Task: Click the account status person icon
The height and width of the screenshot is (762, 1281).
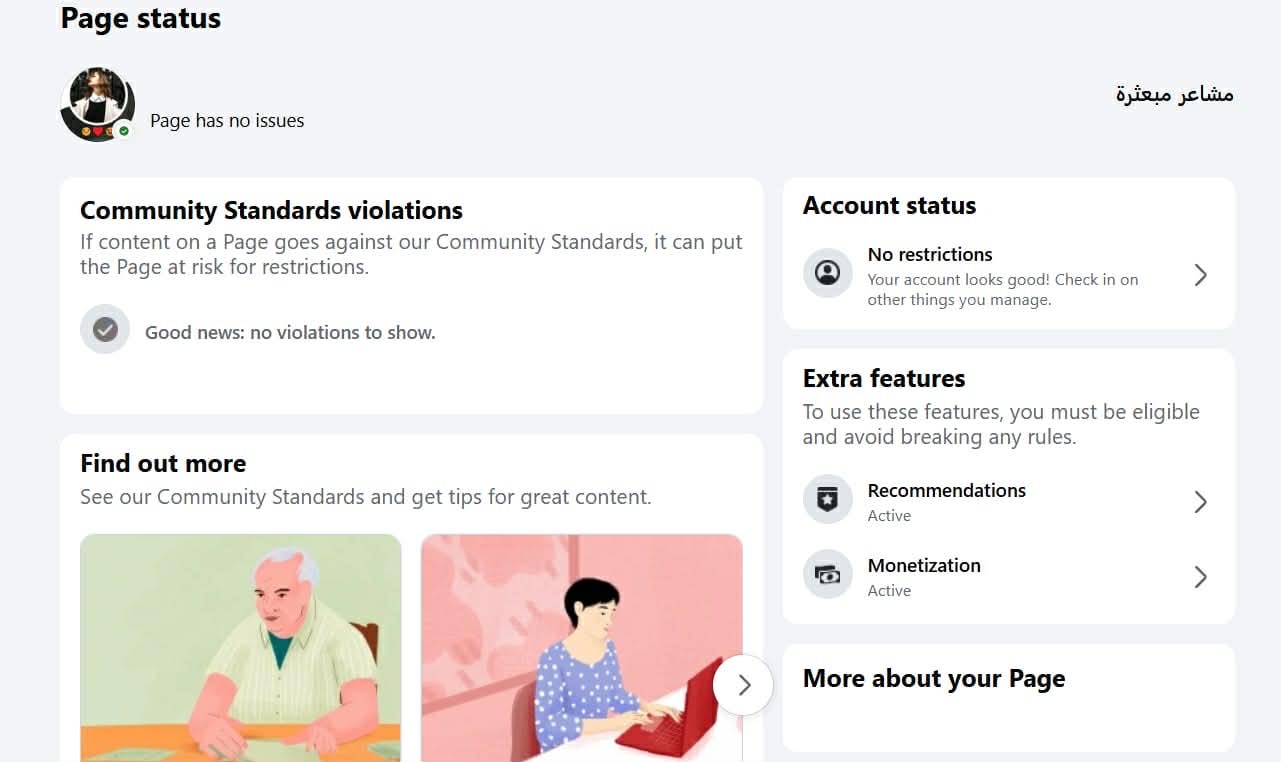Action: 828,273
